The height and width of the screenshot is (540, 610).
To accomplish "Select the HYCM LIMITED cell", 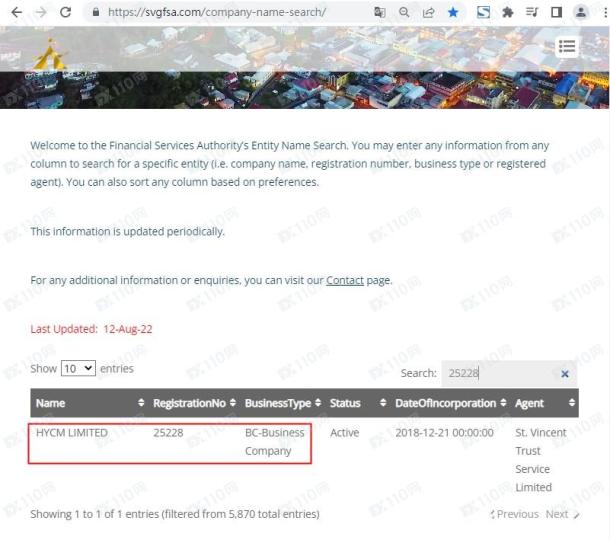I will (x=72, y=433).
